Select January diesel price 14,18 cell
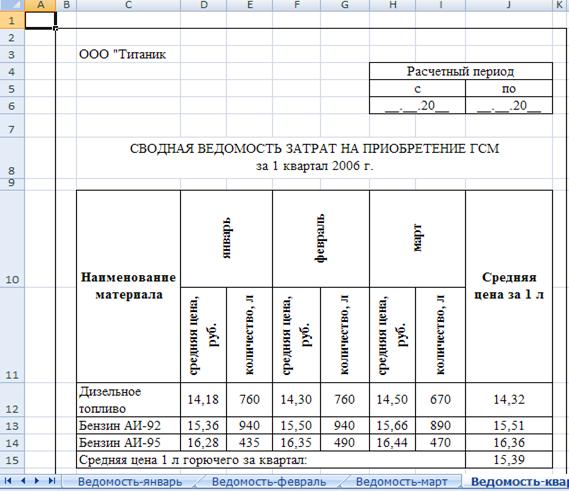 coord(204,400)
